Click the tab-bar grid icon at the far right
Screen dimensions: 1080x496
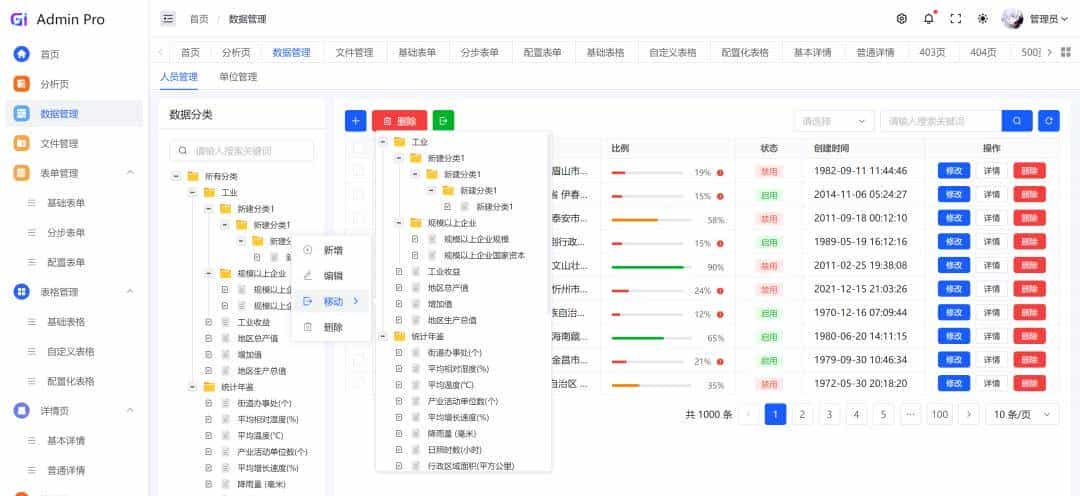pyautogui.click(x=1066, y=52)
